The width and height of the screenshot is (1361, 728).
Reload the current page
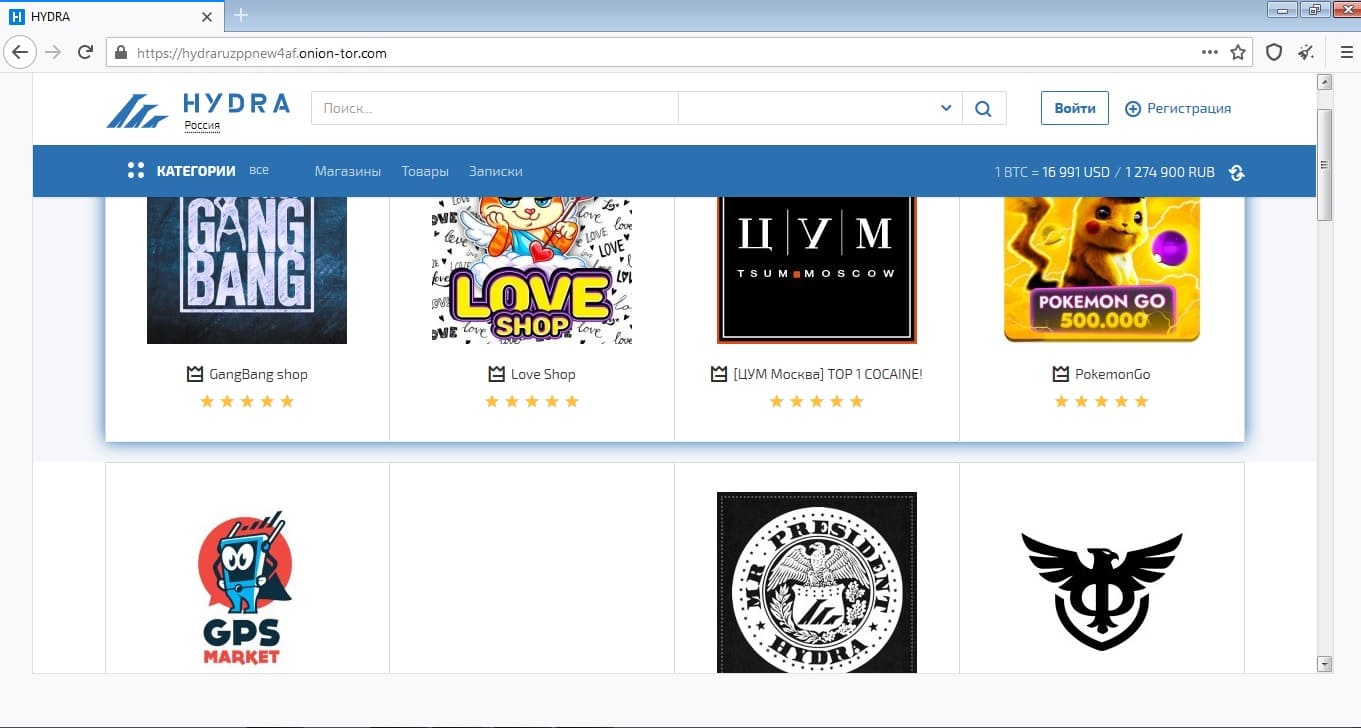(x=85, y=52)
